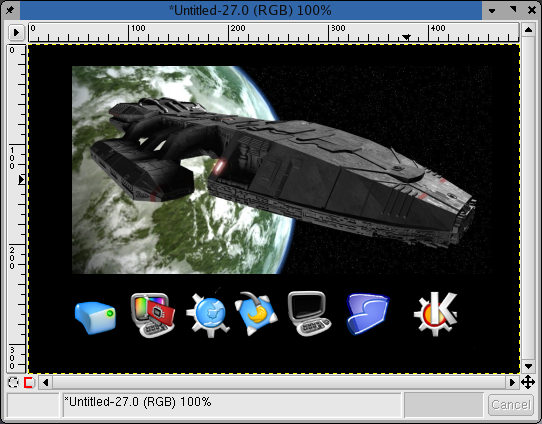
Task: Click the purple folder icon
Action: [367, 314]
